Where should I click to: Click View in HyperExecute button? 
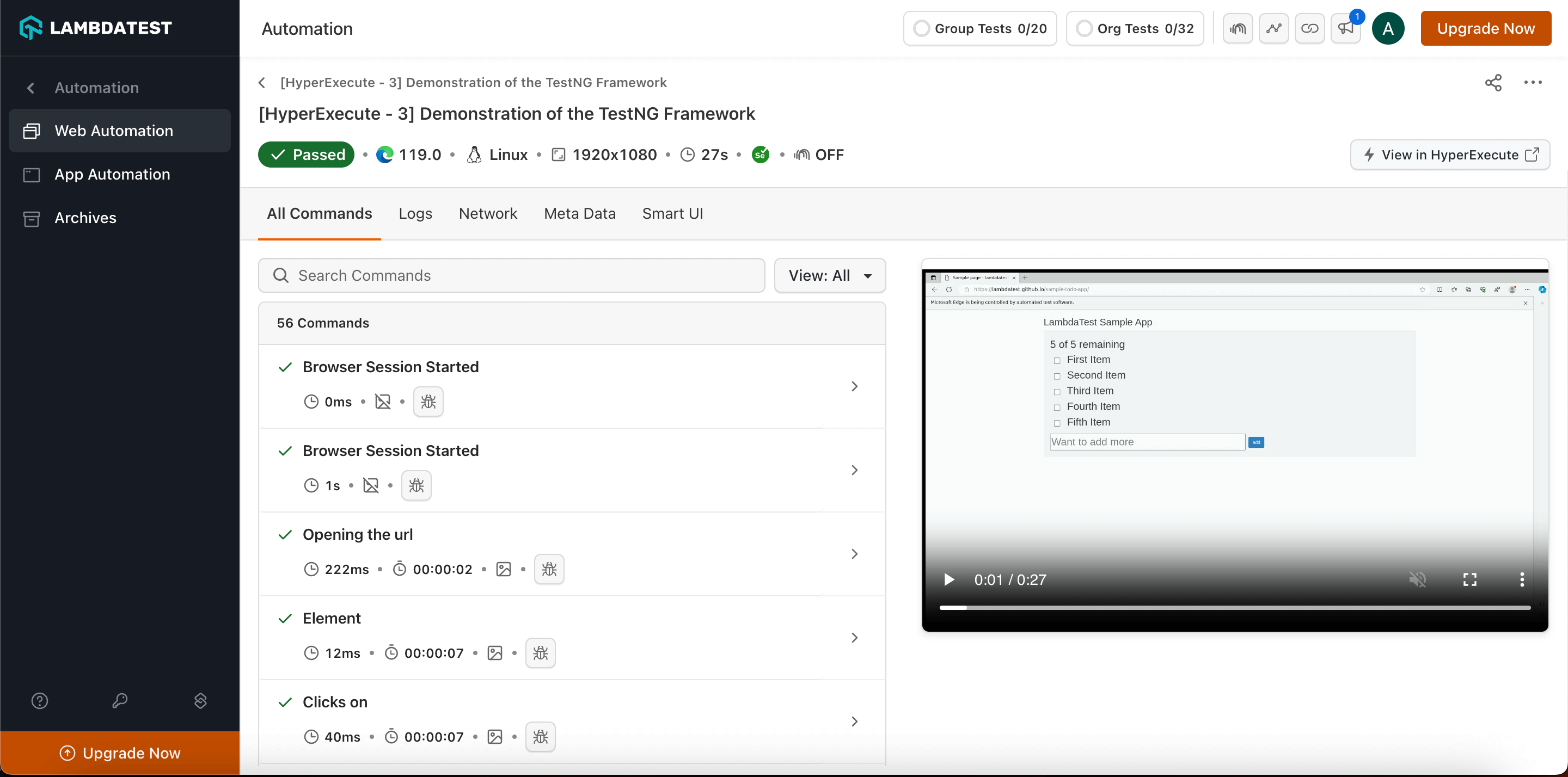pyautogui.click(x=1450, y=155)
